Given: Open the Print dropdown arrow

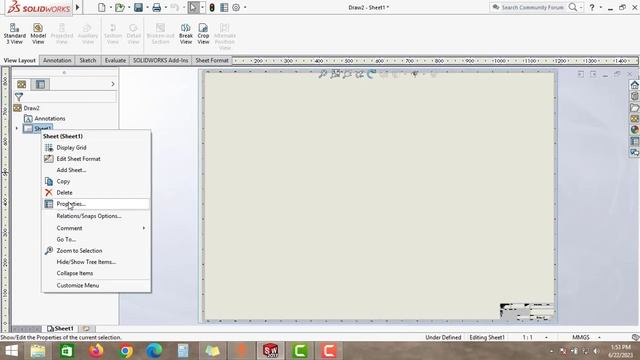Looking at the screenshot, I should [x=165, y=7].
